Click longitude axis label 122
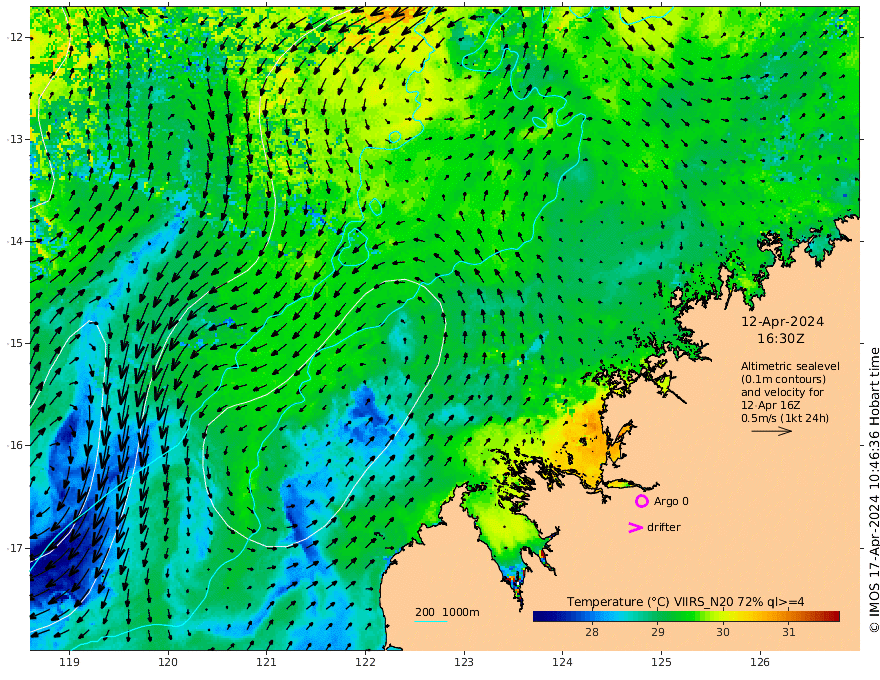The height and width of the screenshot is (680, 880). [x=365, y=663]
